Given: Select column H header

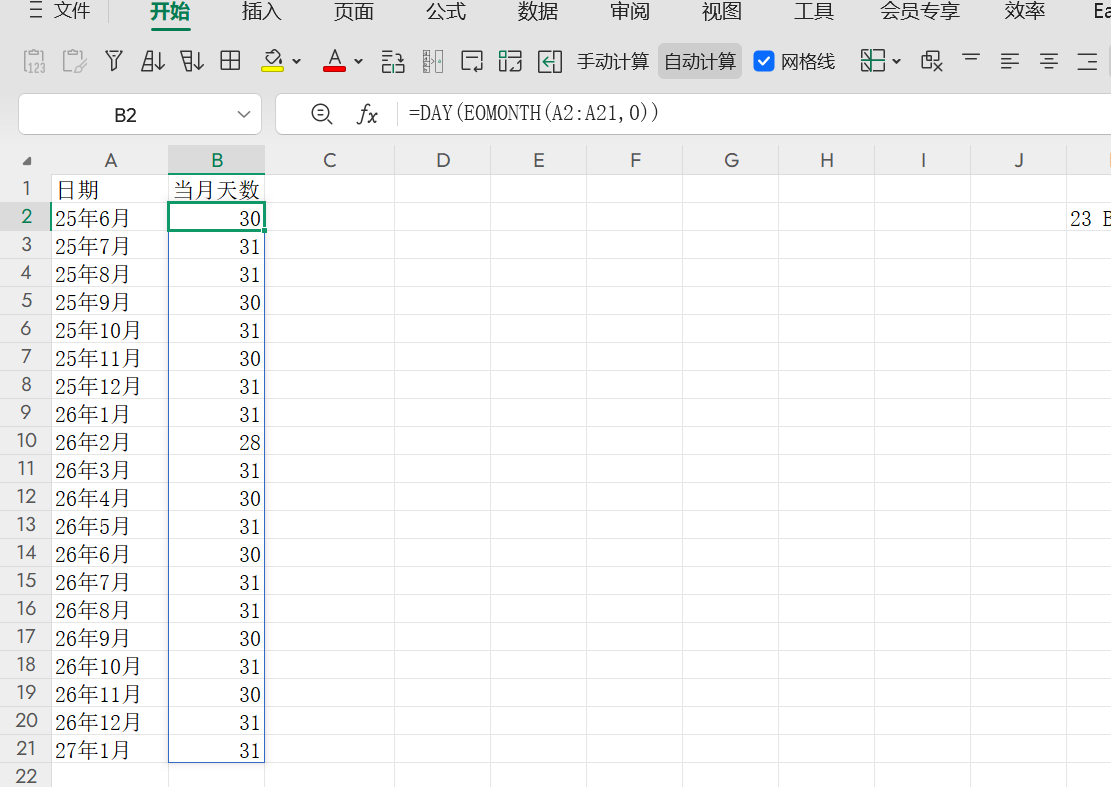Looking at the screenshot, I should tap(826, 160).
